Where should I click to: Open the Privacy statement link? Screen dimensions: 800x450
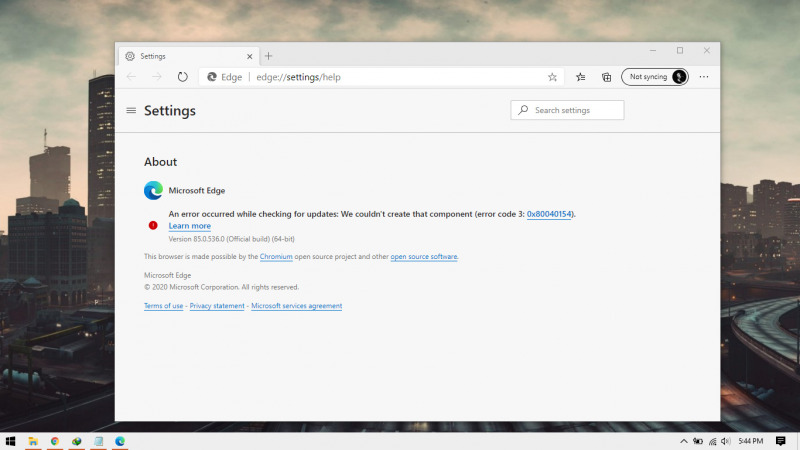(x=217, y=306)
